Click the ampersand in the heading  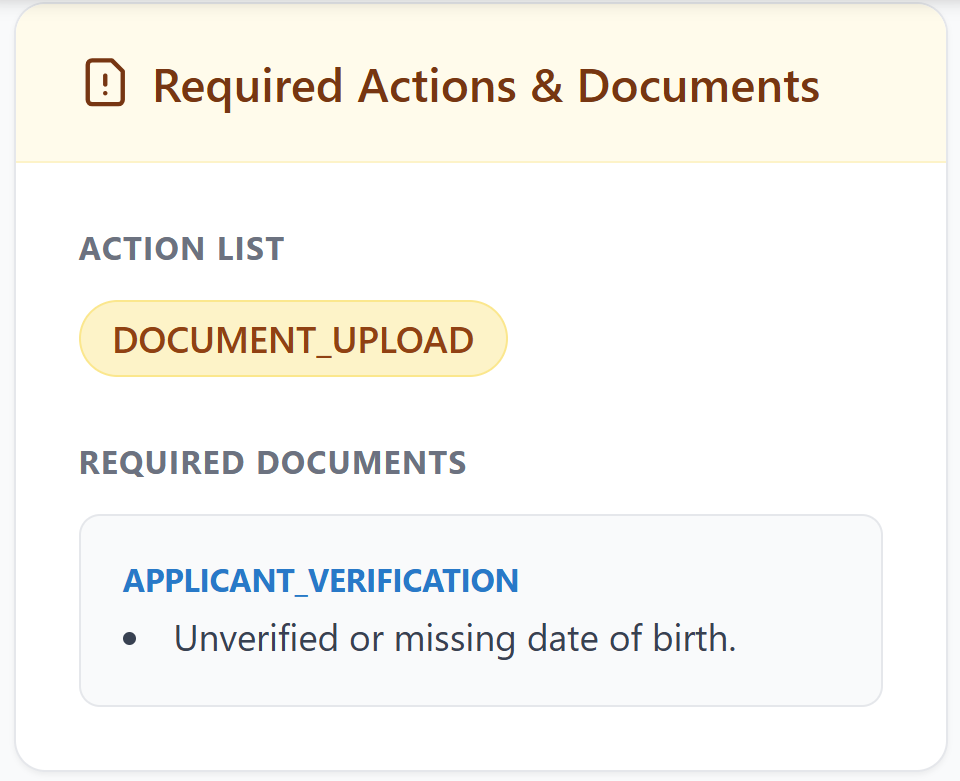click(x=546, y=86)
